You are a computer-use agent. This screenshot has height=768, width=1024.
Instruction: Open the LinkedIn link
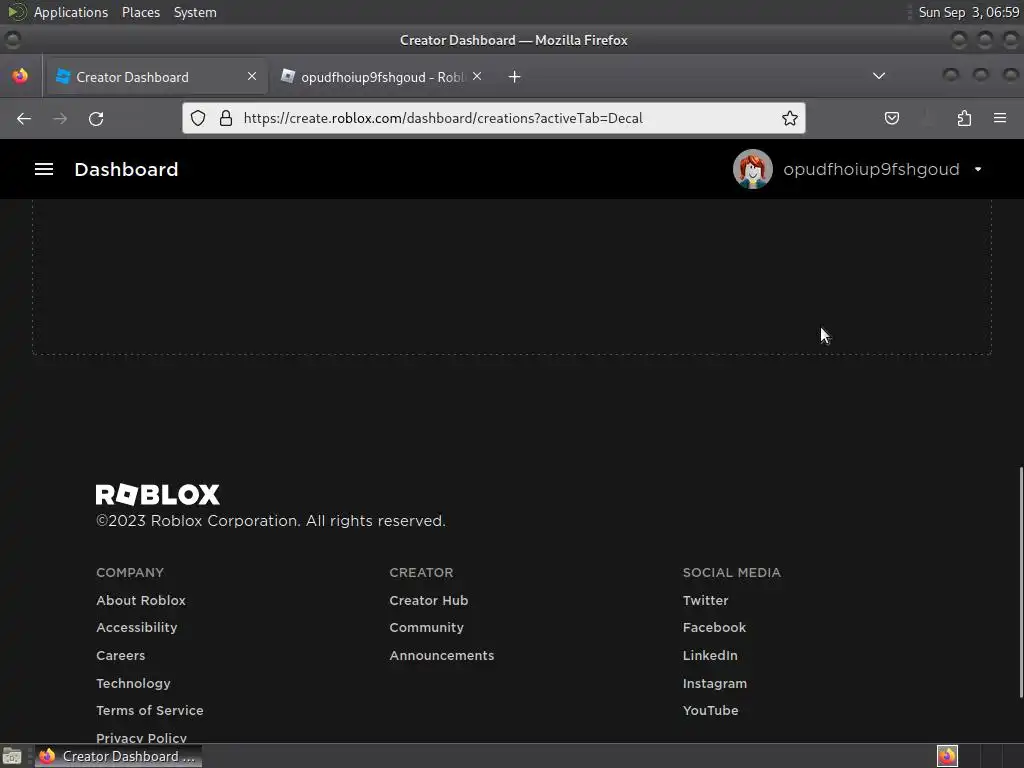(x=710, y=655)
